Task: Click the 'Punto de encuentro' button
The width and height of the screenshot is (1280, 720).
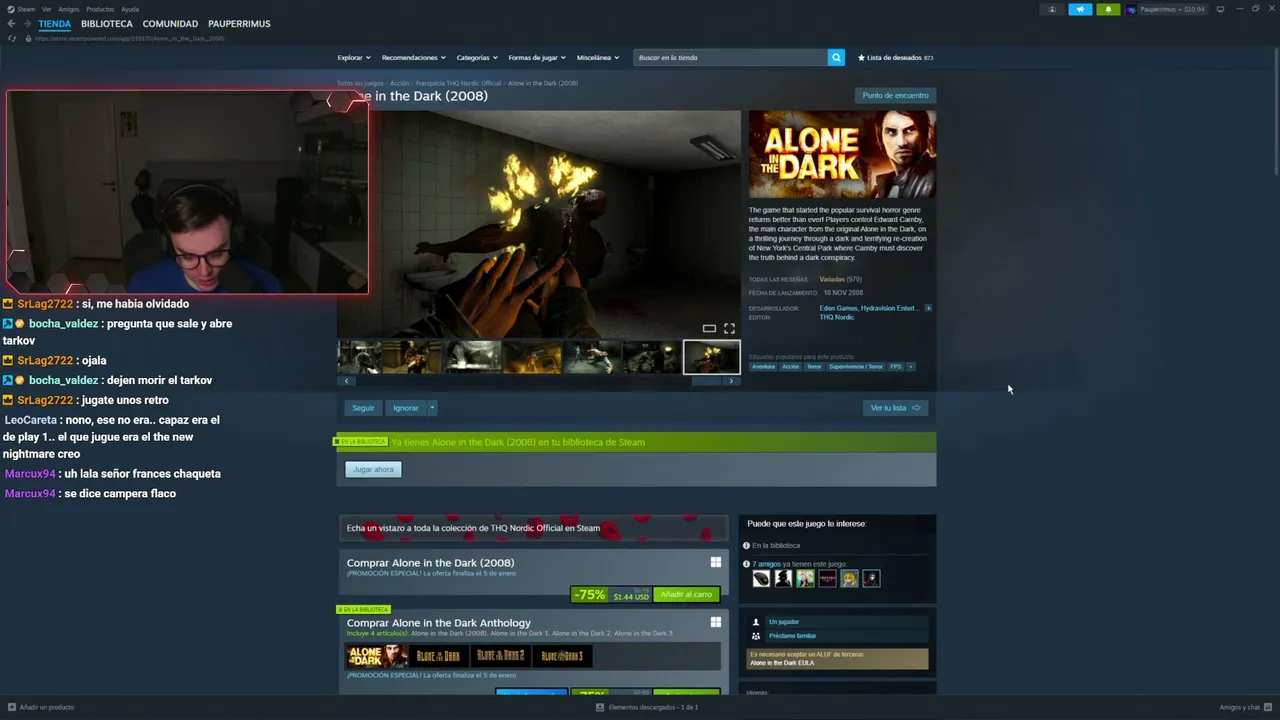Action: (896, 95)
